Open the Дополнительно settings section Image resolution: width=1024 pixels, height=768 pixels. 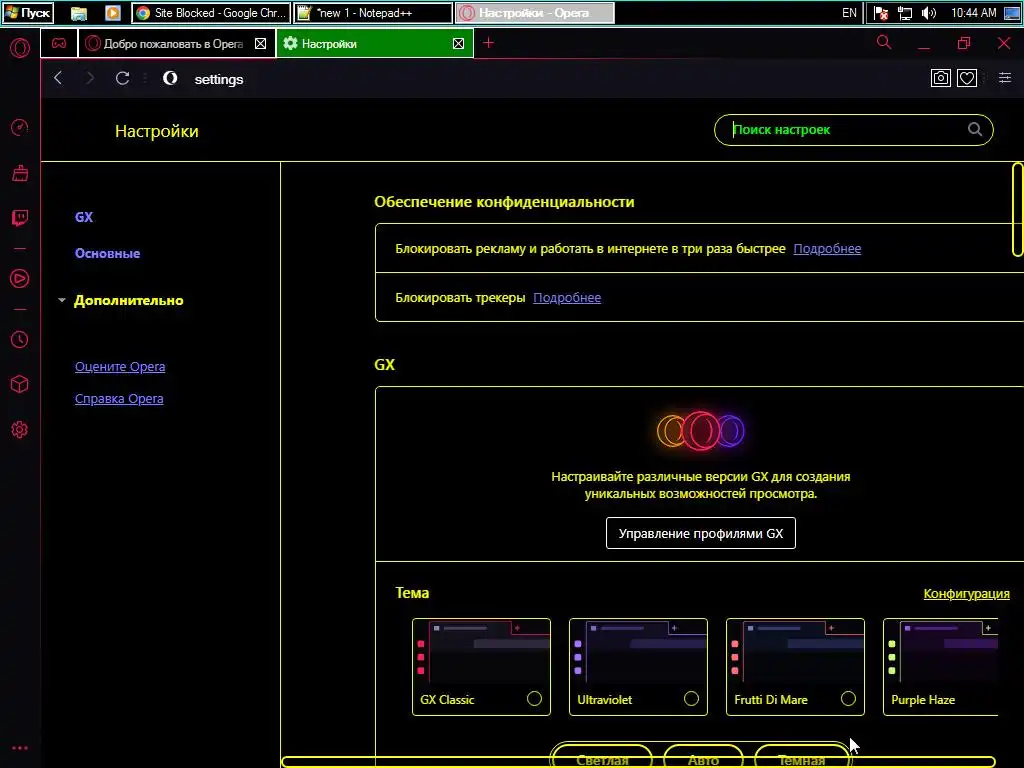tap(129, 300)
